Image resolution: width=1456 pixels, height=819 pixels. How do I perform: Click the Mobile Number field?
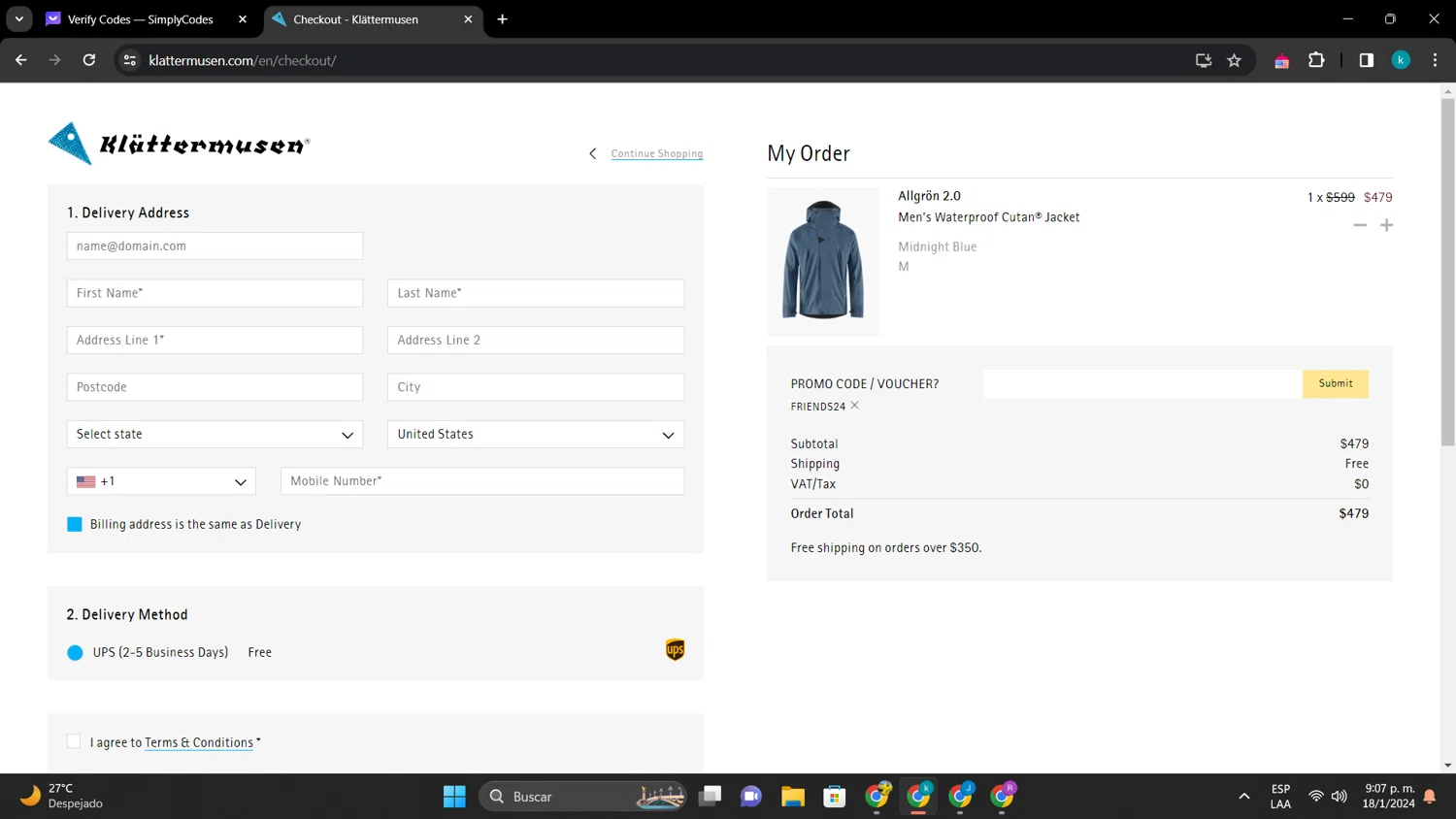coord(482,481)
